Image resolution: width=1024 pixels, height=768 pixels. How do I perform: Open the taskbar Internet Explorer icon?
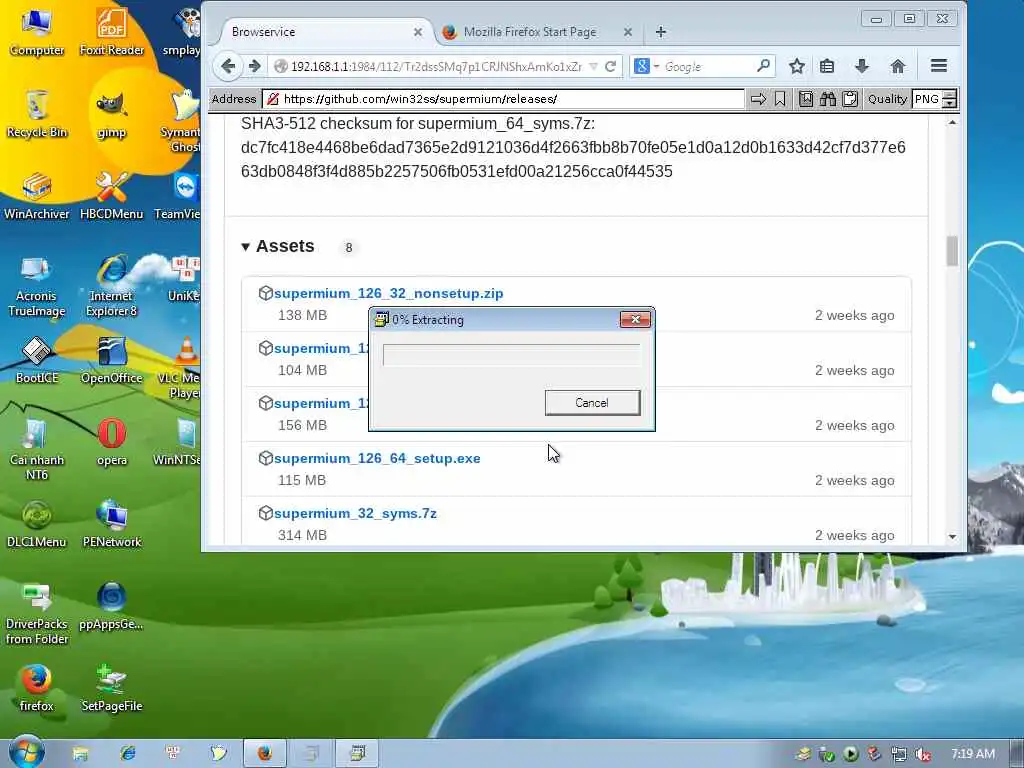[128, 754]
